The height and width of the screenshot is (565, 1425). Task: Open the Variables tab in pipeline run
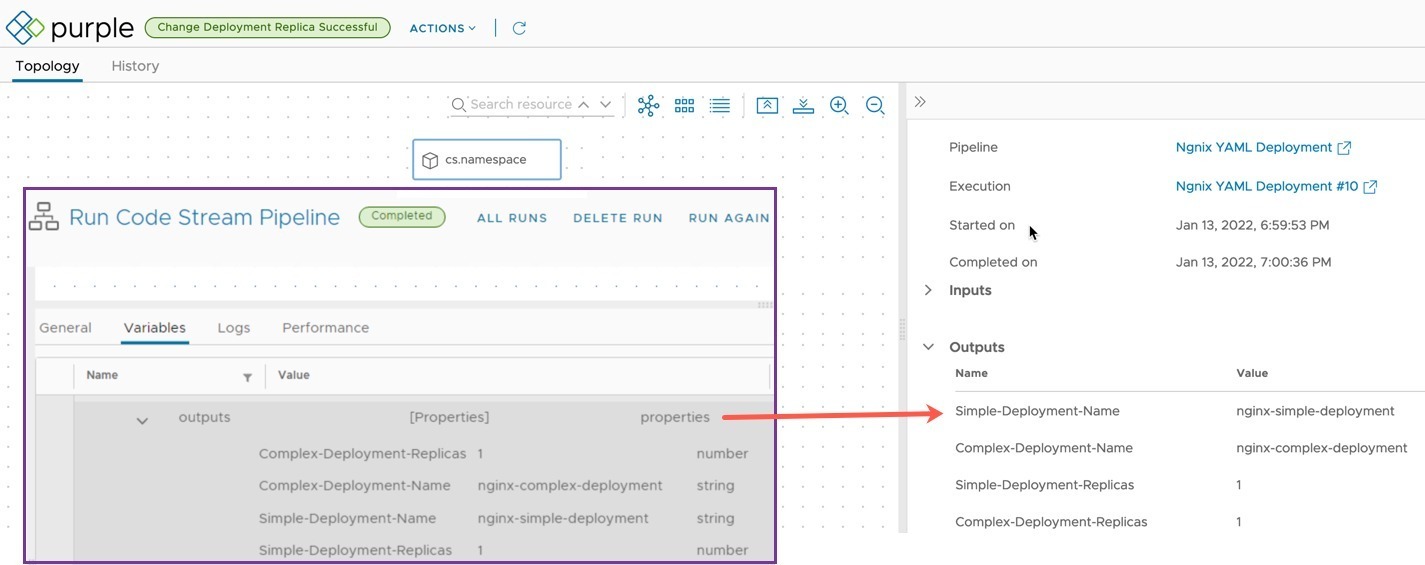(x=155, y=328)
